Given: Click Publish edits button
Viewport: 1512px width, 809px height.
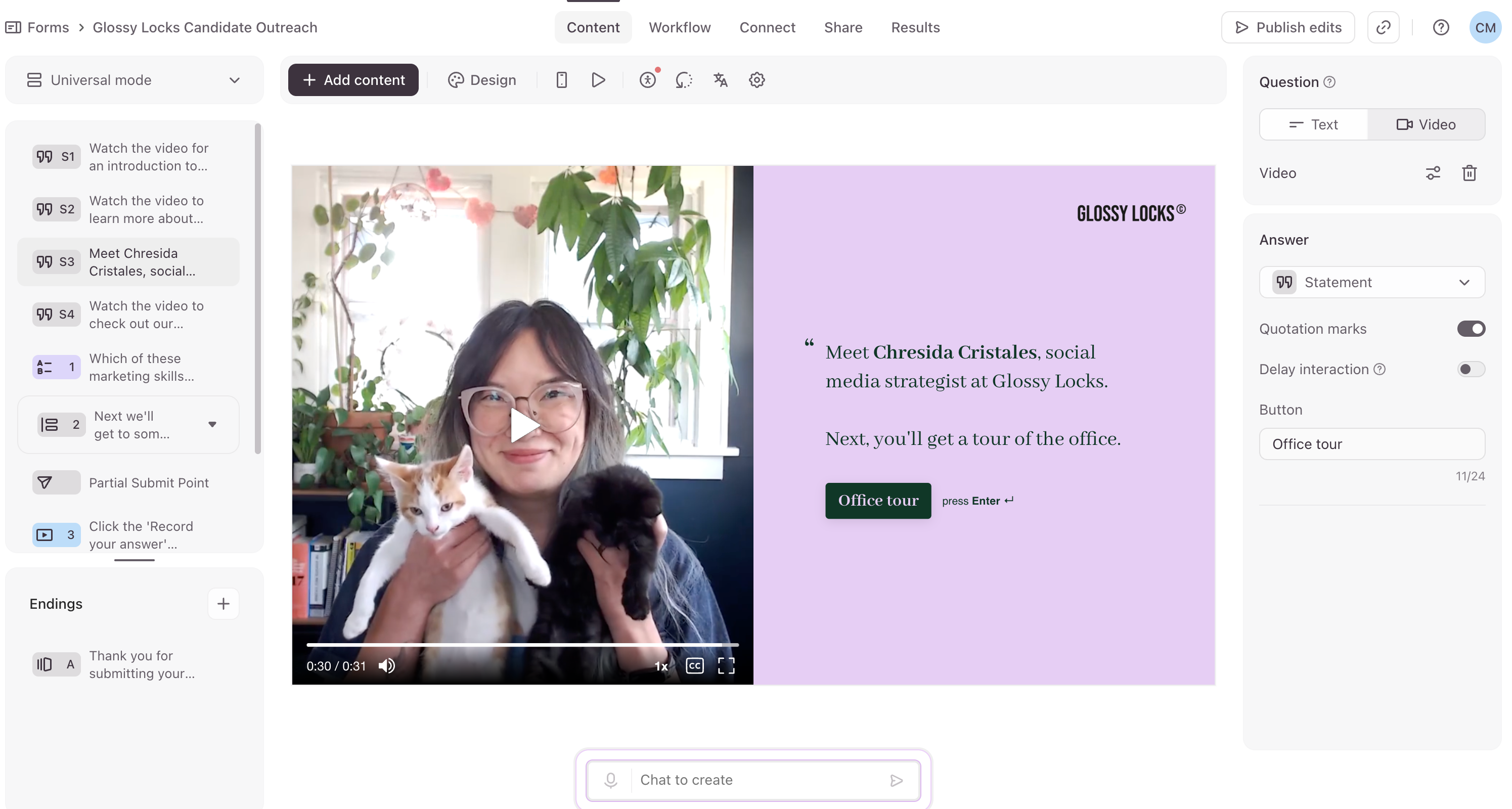Looking at the screenshot, I should (1288, 28).
